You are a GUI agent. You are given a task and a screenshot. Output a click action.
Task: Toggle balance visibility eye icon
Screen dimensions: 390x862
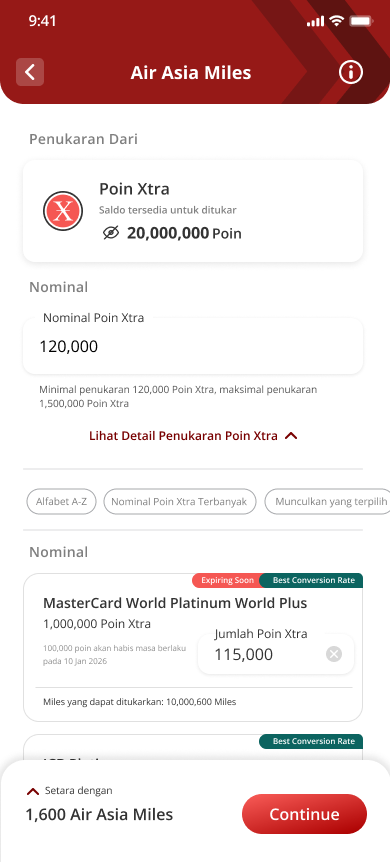111,233
